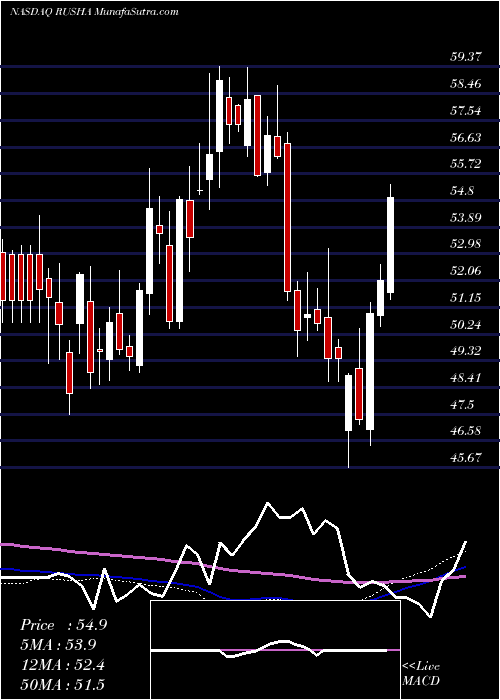
Task: Click the 49.32 price axis label
Action: 465,351
